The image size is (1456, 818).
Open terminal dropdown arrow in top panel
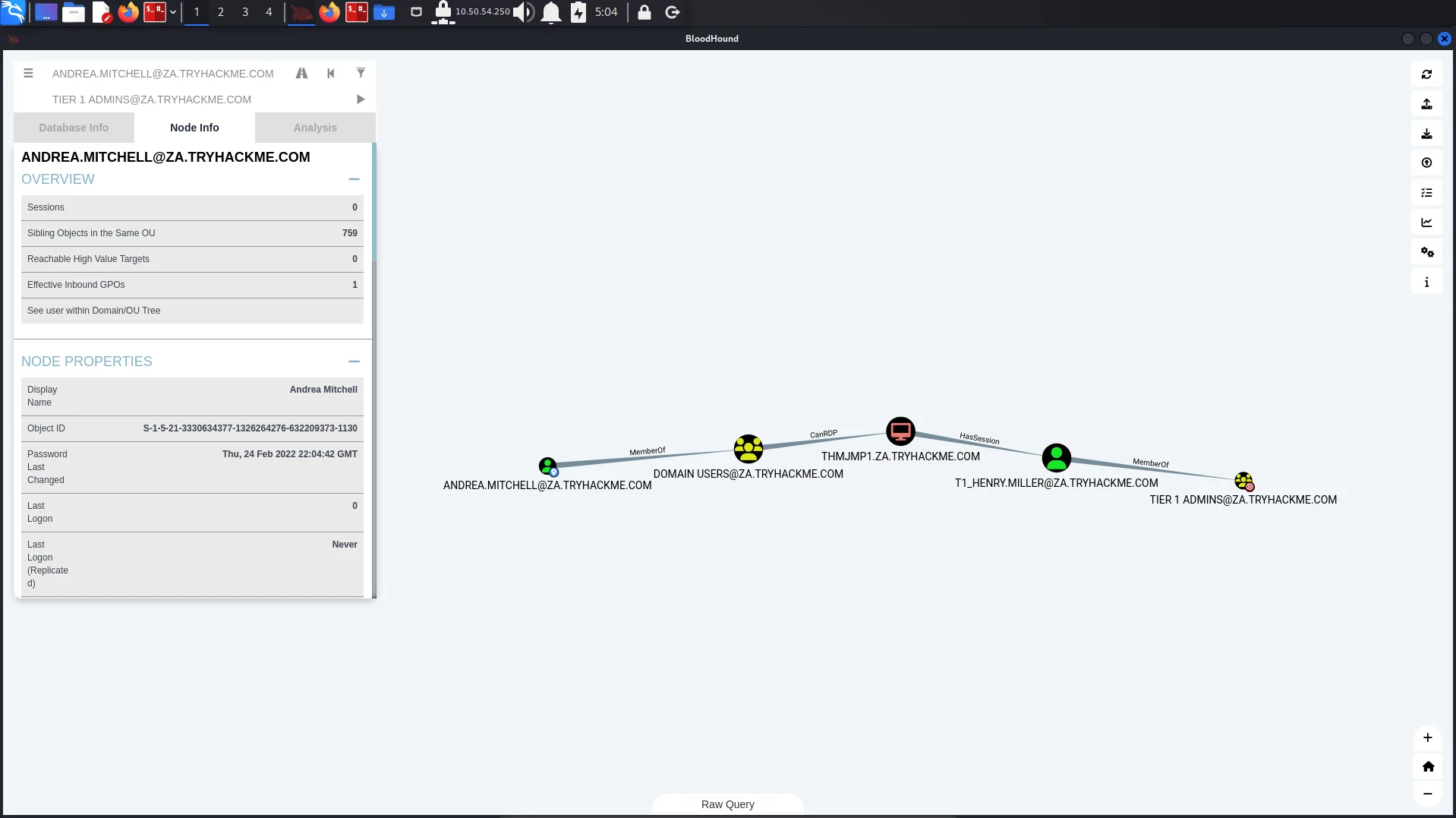coord(173,12)
